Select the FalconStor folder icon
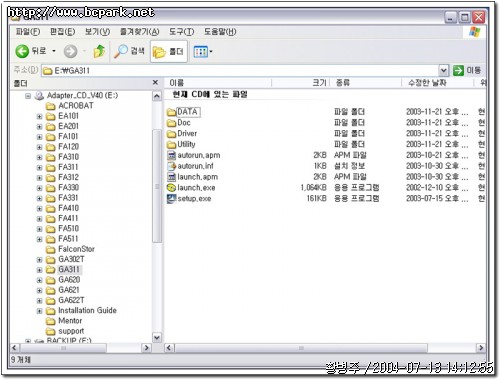The image size is (500, 380). pos(50,249)
